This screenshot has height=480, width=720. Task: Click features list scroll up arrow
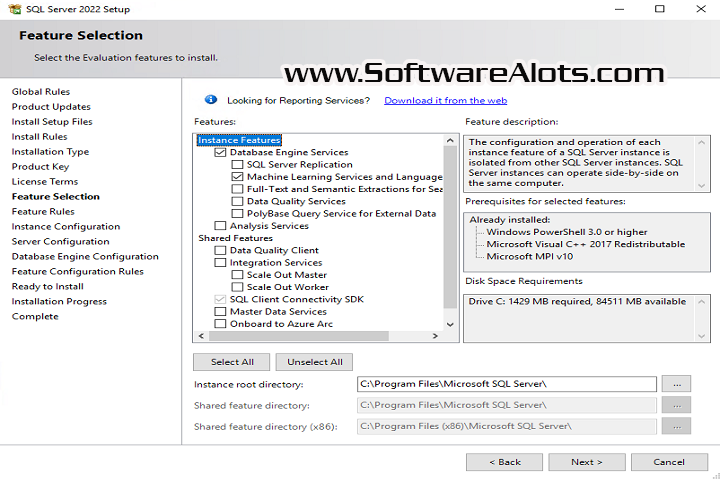(450, 140)
